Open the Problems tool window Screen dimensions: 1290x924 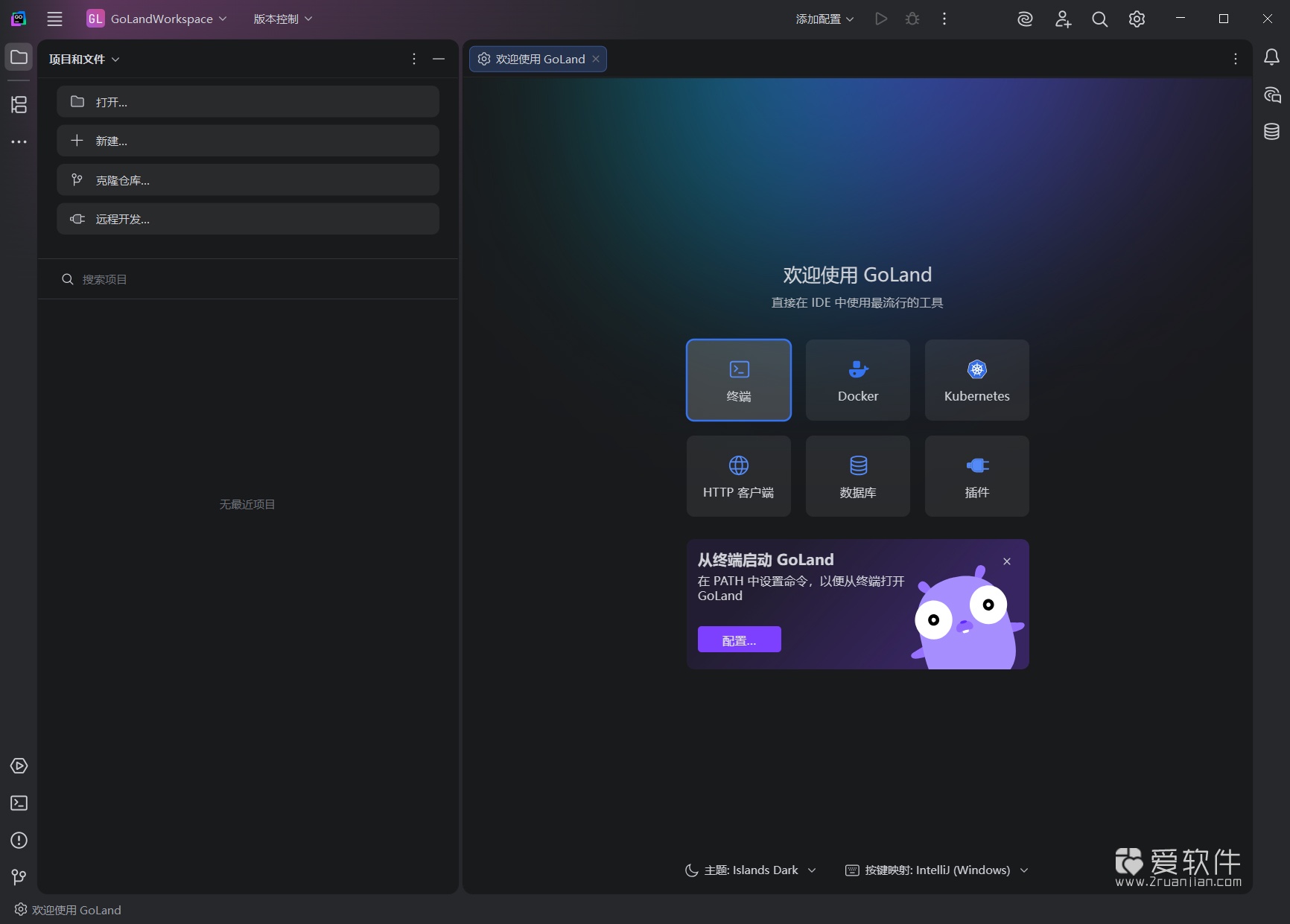point(19,840)
